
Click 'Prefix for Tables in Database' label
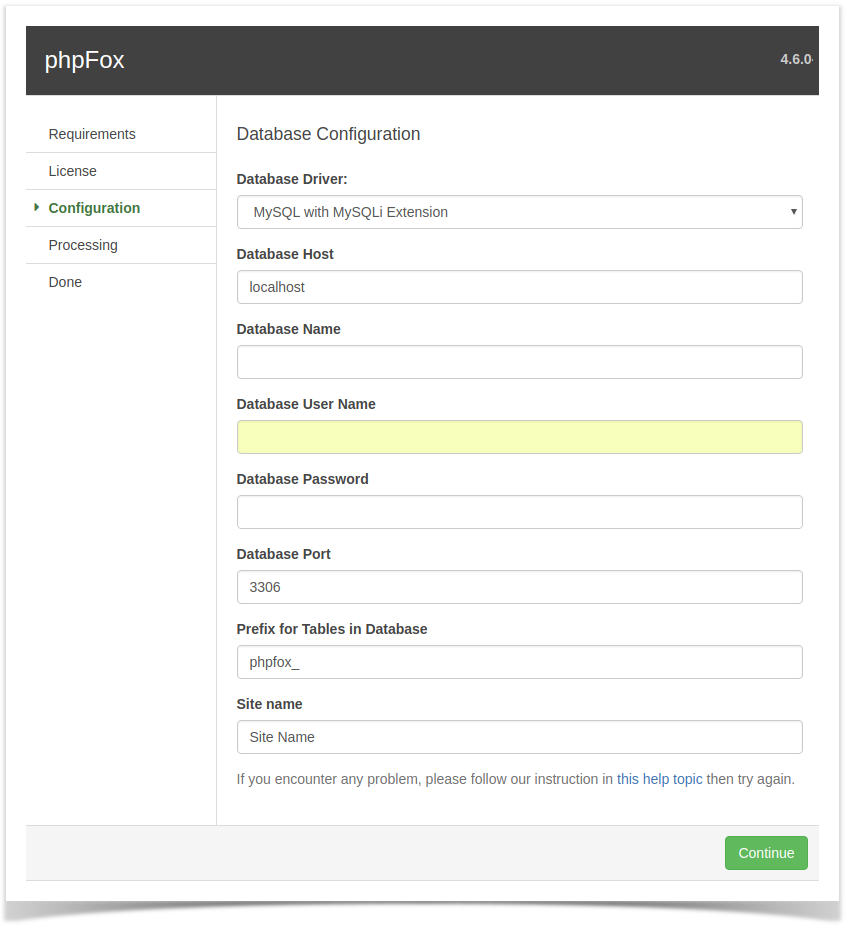coord(332,629)
